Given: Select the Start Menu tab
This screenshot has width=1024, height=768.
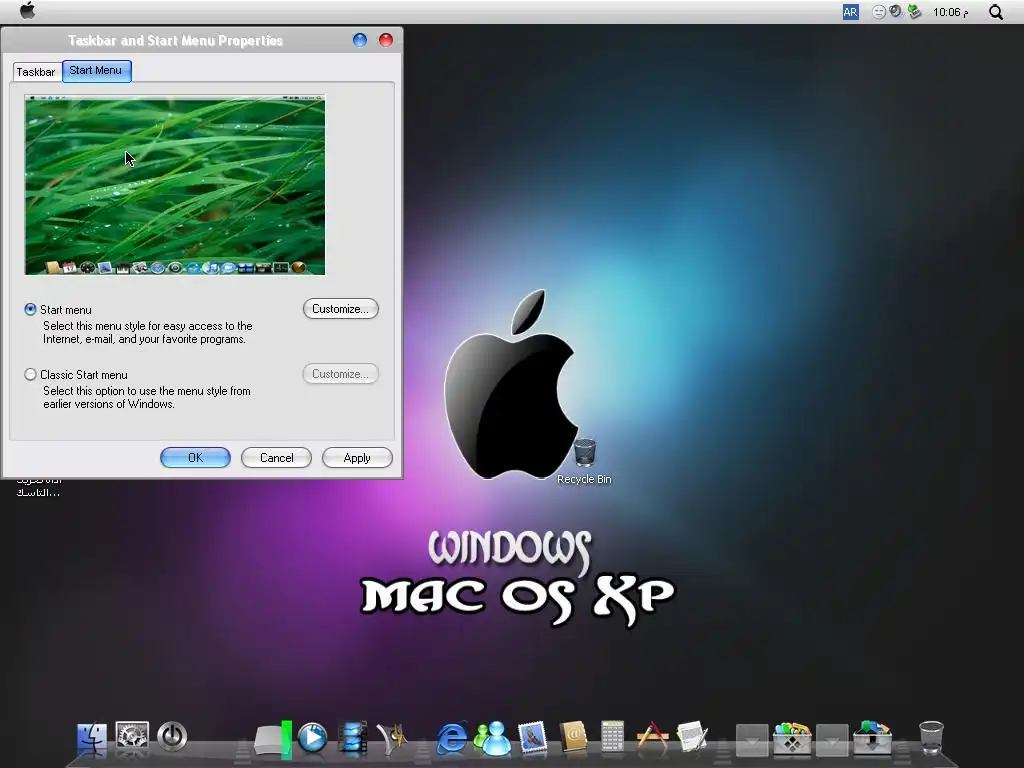Looking at the screenshot, I should 96,71.
